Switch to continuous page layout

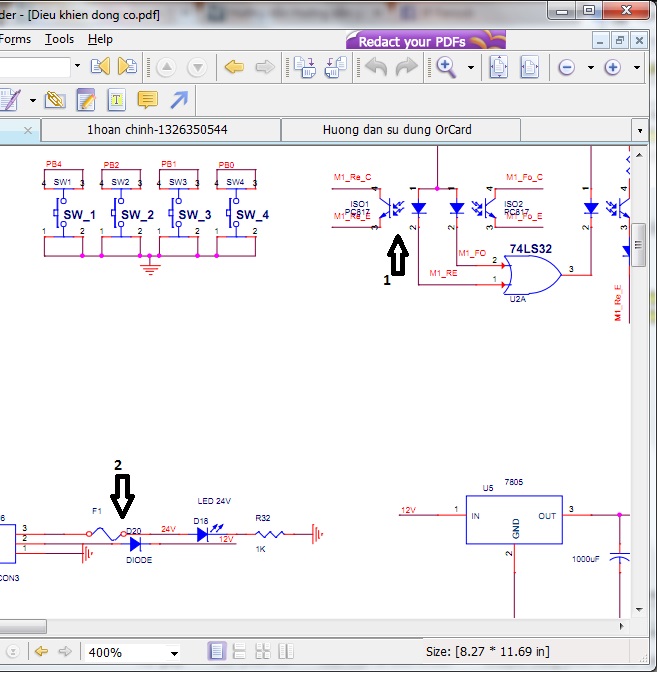coord(240,652)
